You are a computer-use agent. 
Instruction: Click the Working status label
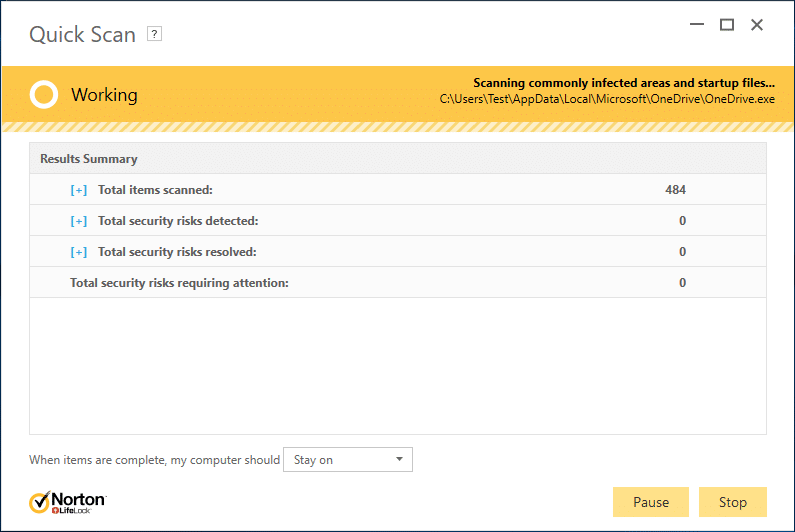(x=104, y=96)
